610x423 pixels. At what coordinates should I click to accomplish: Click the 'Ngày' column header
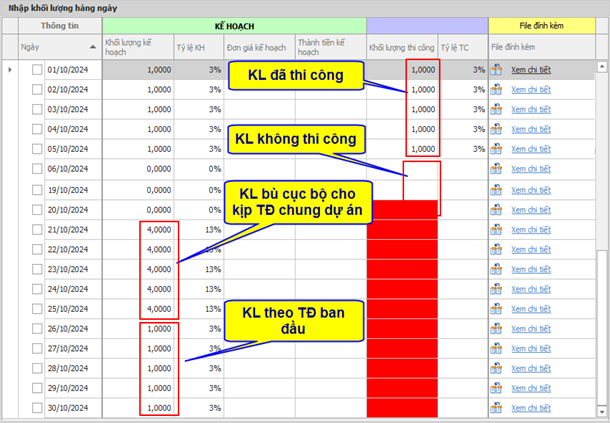coord(31,47)
